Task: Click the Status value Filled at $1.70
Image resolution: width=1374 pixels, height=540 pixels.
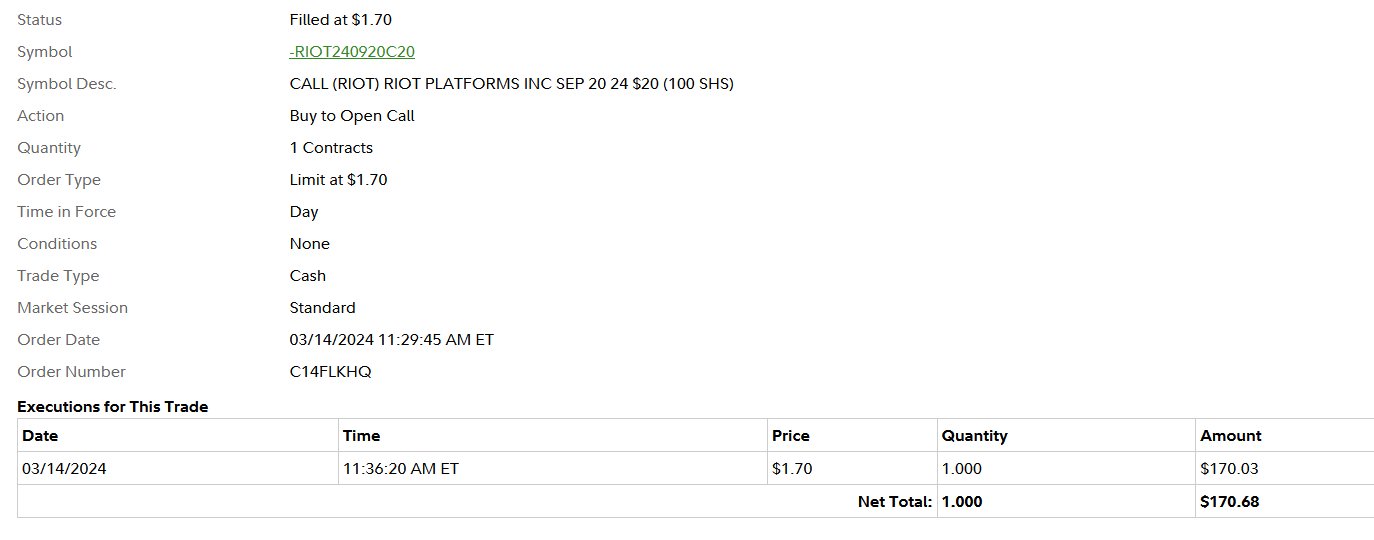Action: (x=341, y=20)
